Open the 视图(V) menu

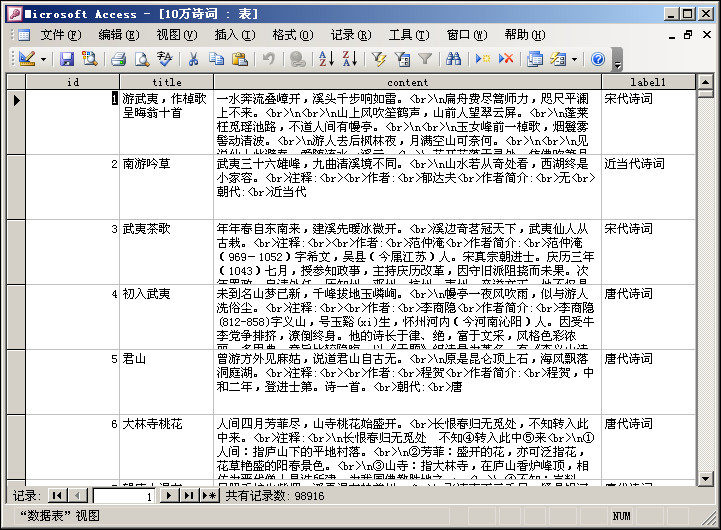point(177,35)
